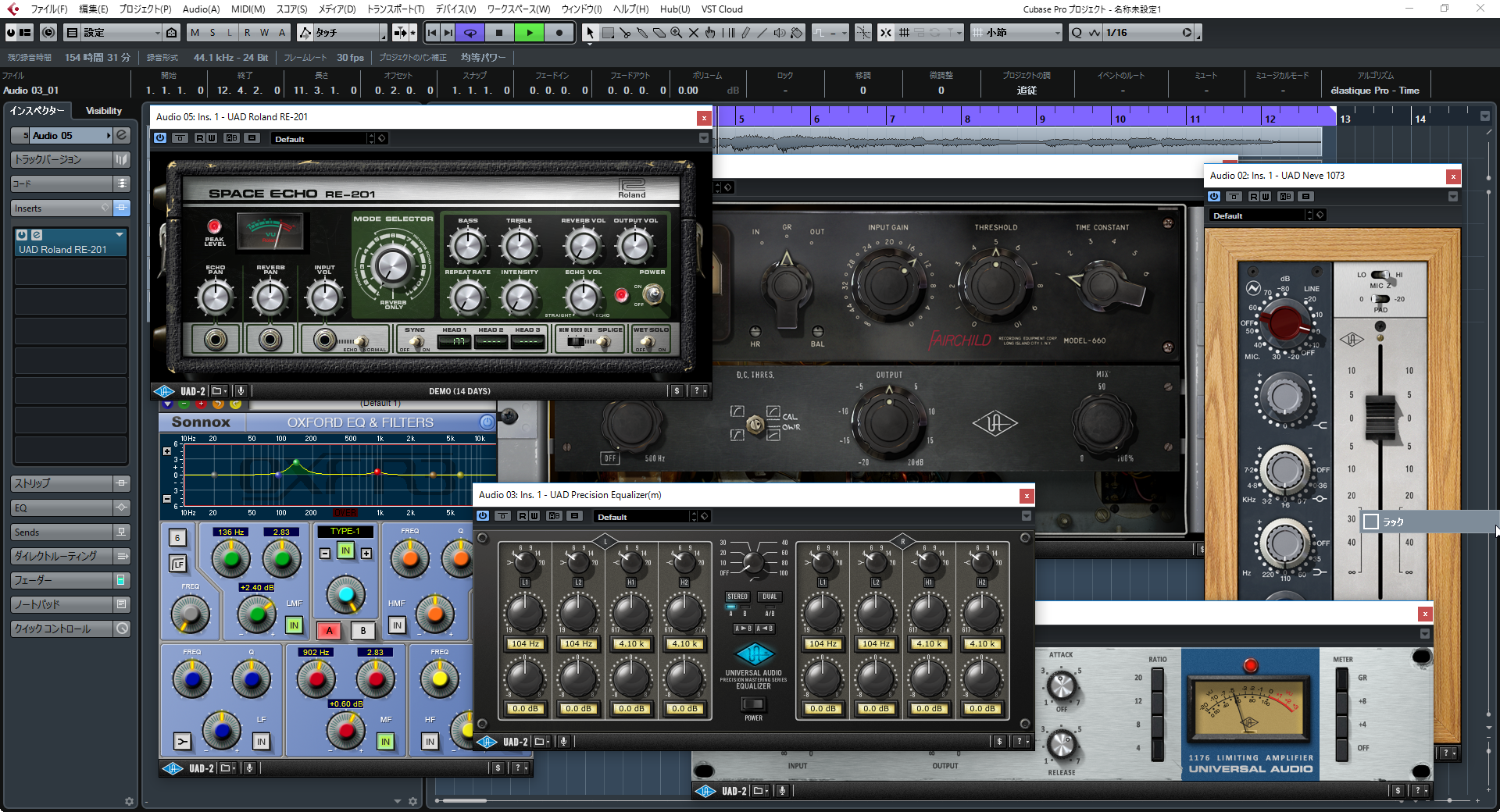Click the RE-201 Mode Selector knob
The width and height of the screenshot is (1500, 812).
[x=392, y=265]
